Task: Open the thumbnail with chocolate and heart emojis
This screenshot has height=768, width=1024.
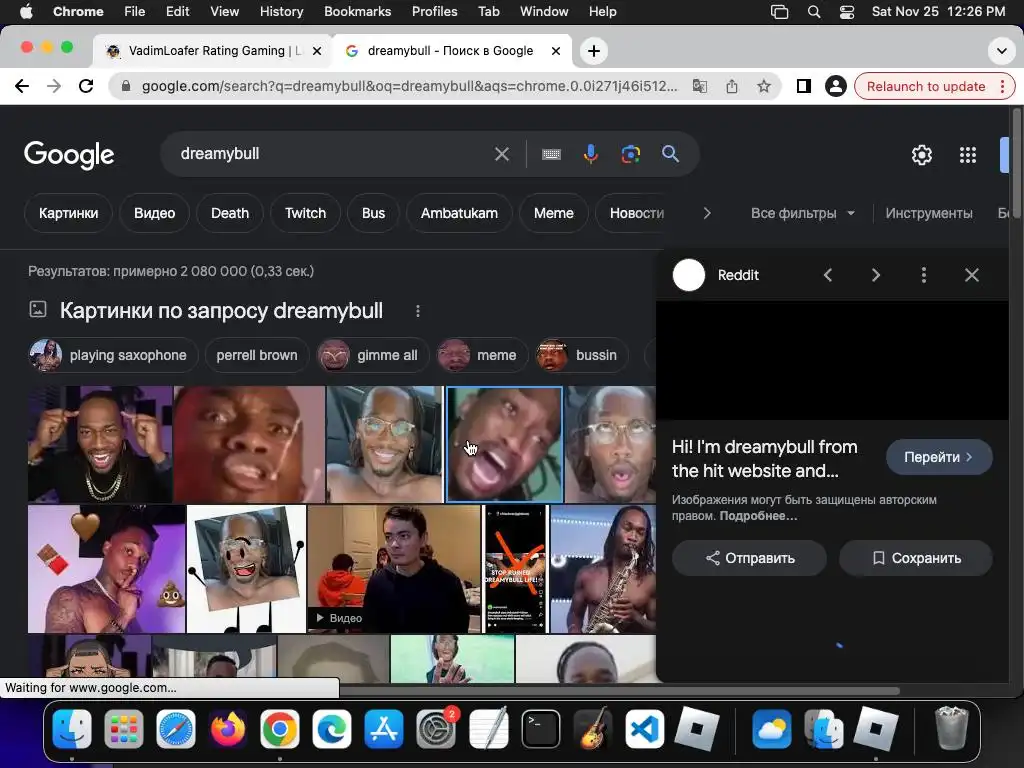Action: tap(106, 569)
